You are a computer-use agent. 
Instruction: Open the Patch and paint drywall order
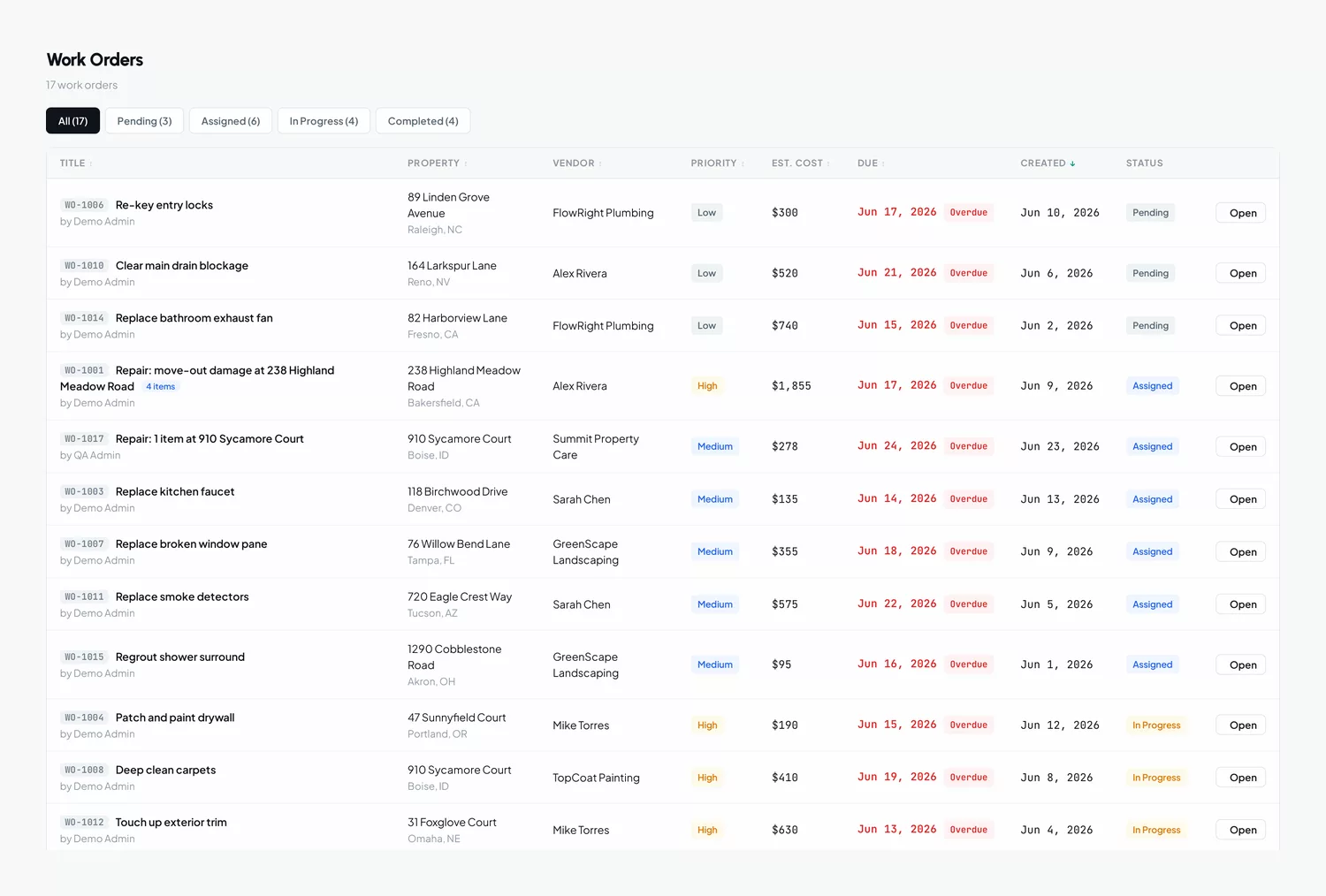pyautogui.click(x=1242, y=725)
